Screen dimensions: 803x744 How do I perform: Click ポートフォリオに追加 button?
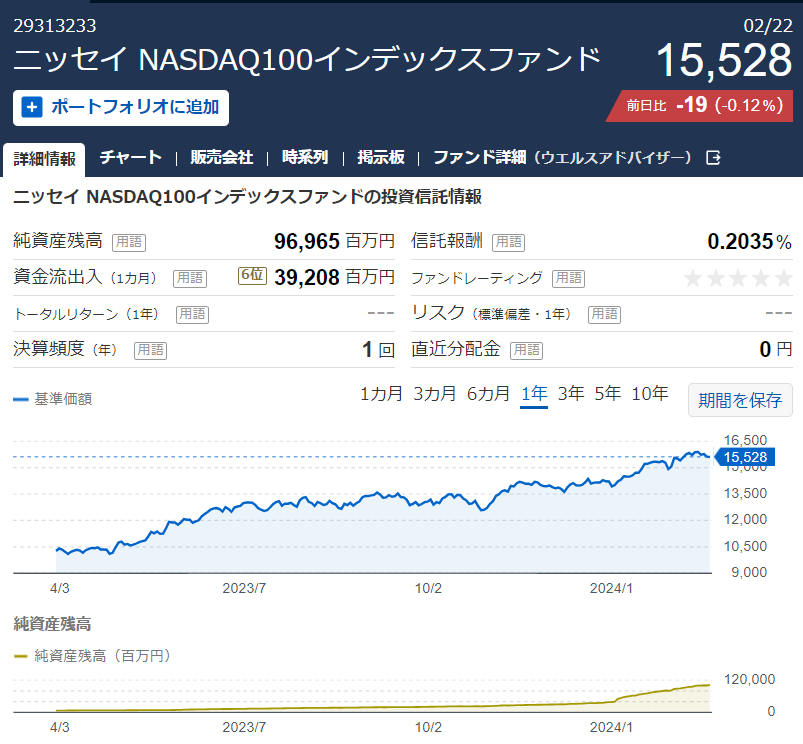(121, 108)
